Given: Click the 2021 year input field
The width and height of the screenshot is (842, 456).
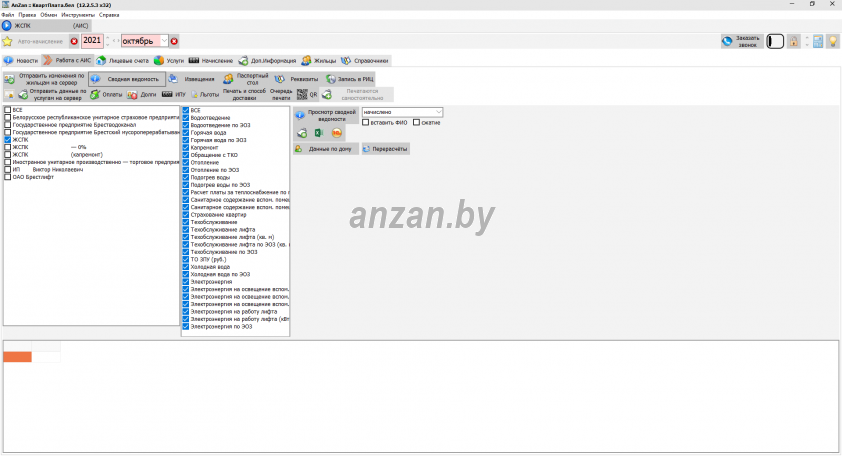Looking at the screenshot, I should (91, 41).
